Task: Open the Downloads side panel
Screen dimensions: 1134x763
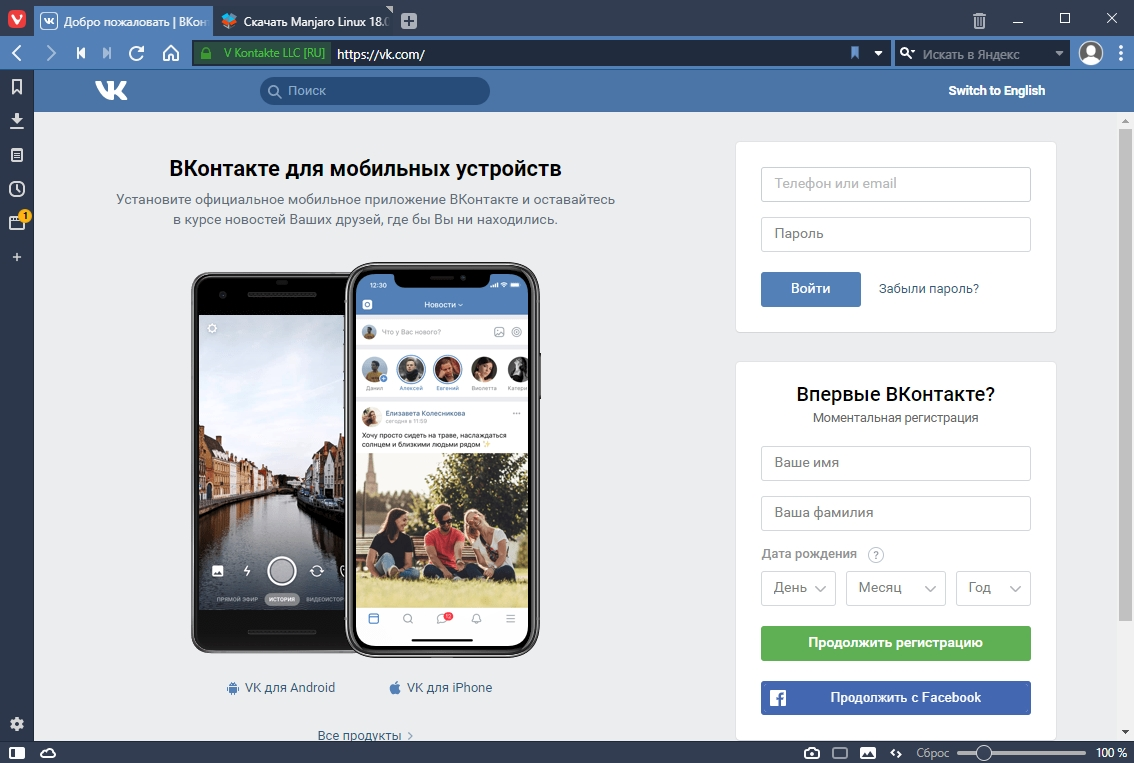Action: click(x=17, y=121)
